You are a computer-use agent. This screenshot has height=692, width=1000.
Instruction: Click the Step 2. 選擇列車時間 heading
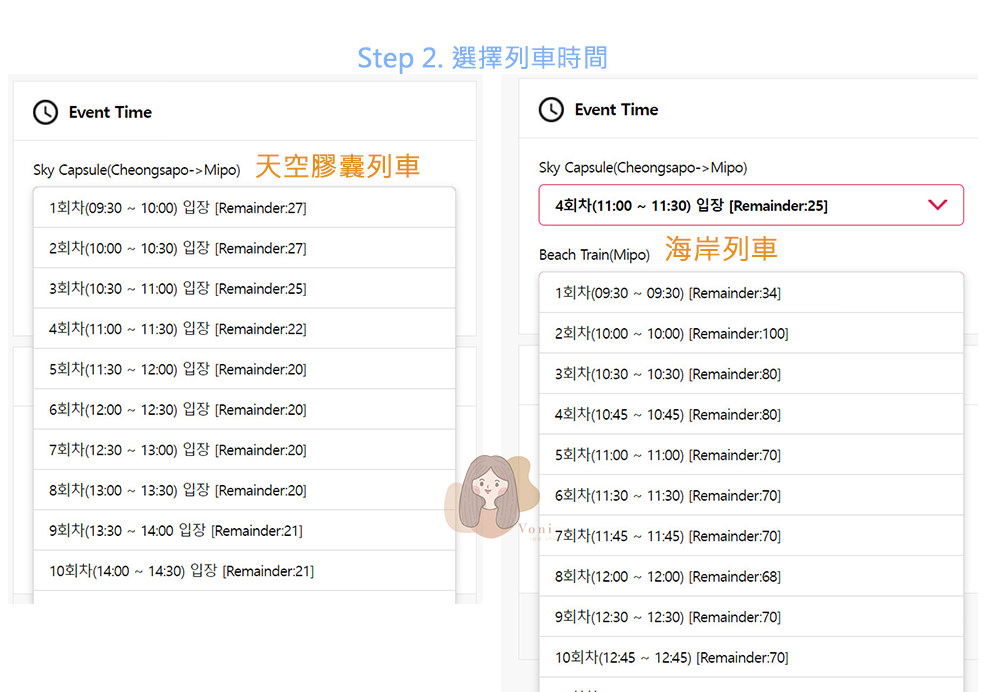(482, 58)
